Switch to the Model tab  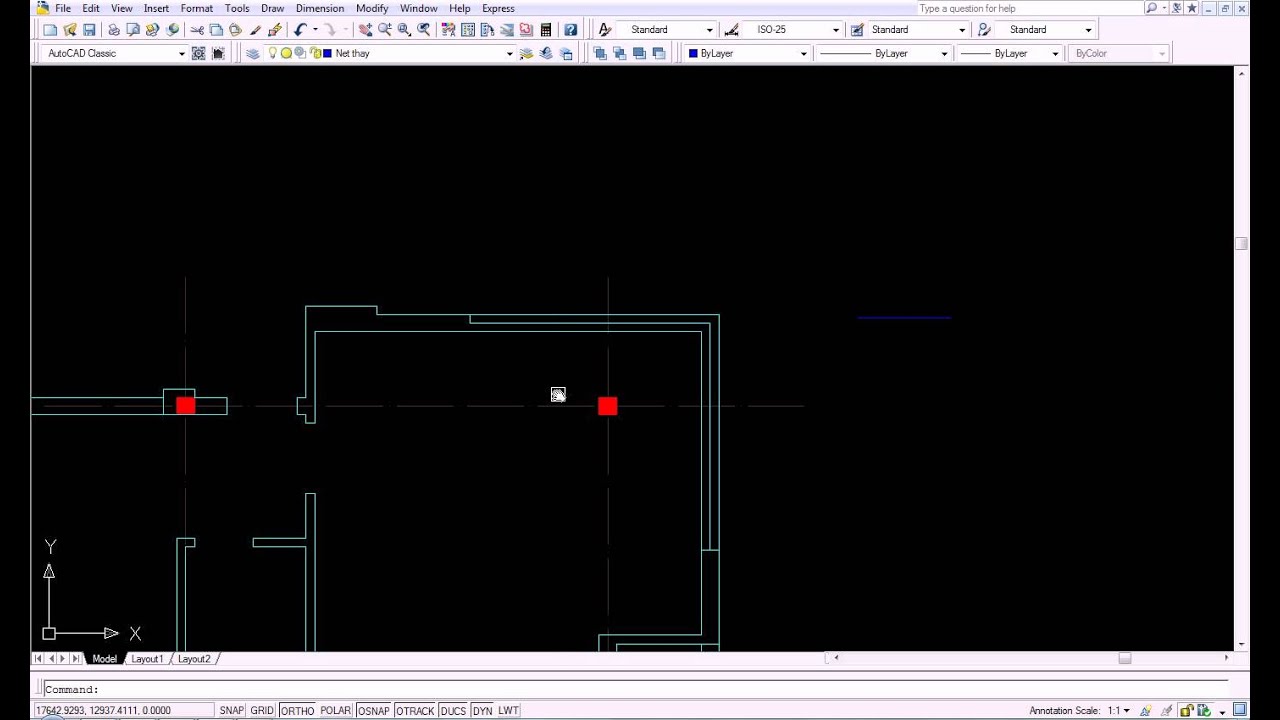point(104,659)
